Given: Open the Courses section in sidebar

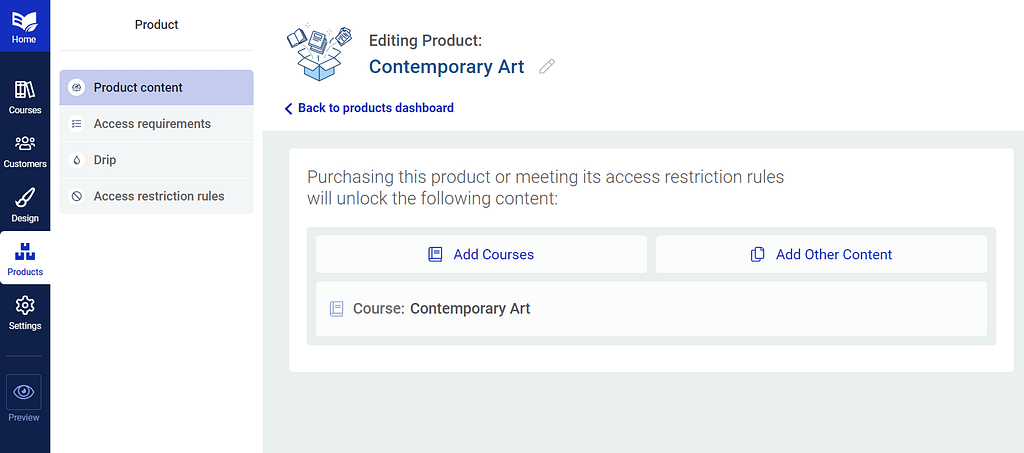Looking at the screenshot, I should pos(25,97).
